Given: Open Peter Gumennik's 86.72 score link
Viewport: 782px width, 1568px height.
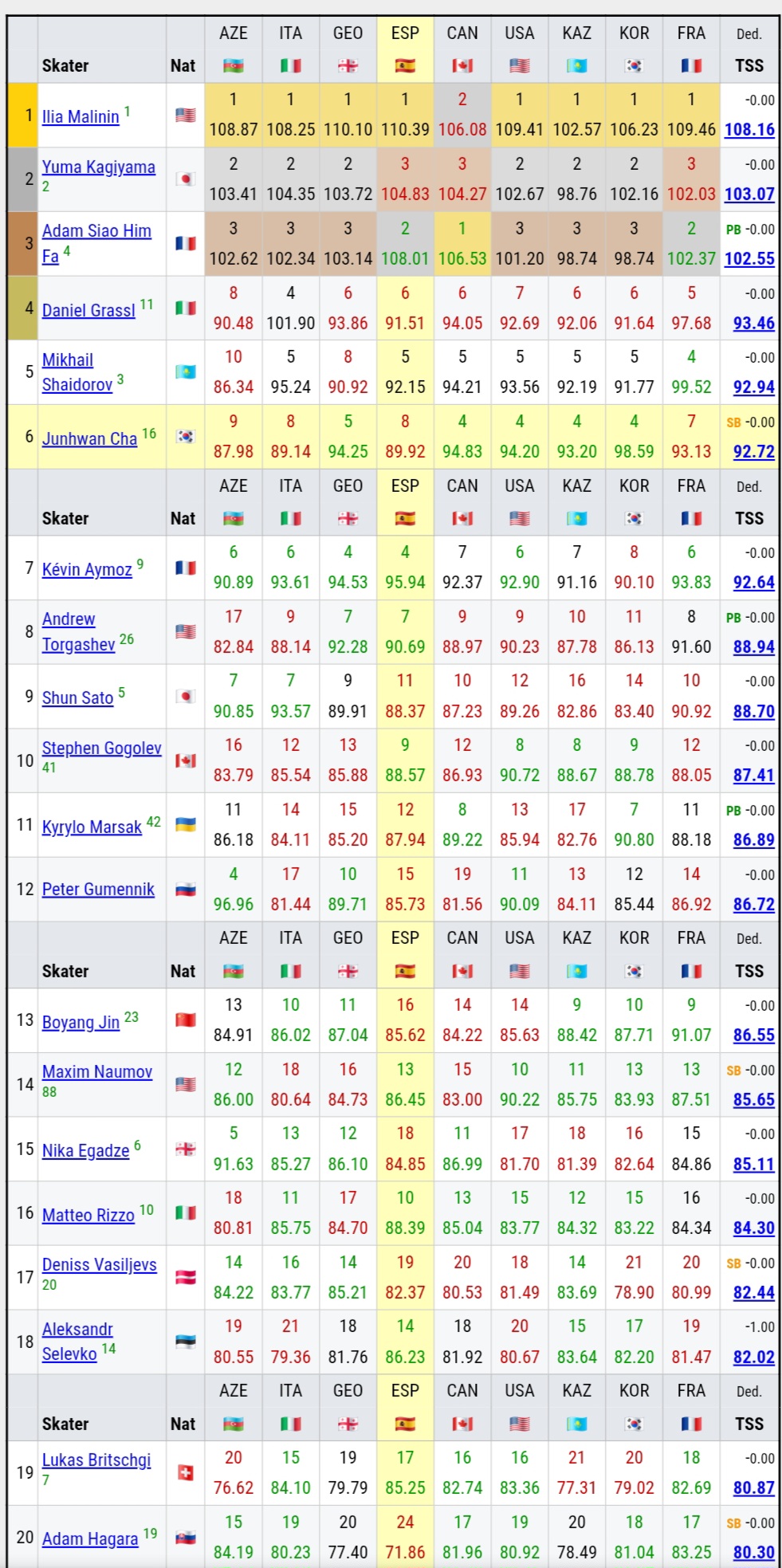Looking at the screenshot, I should 753,905.
